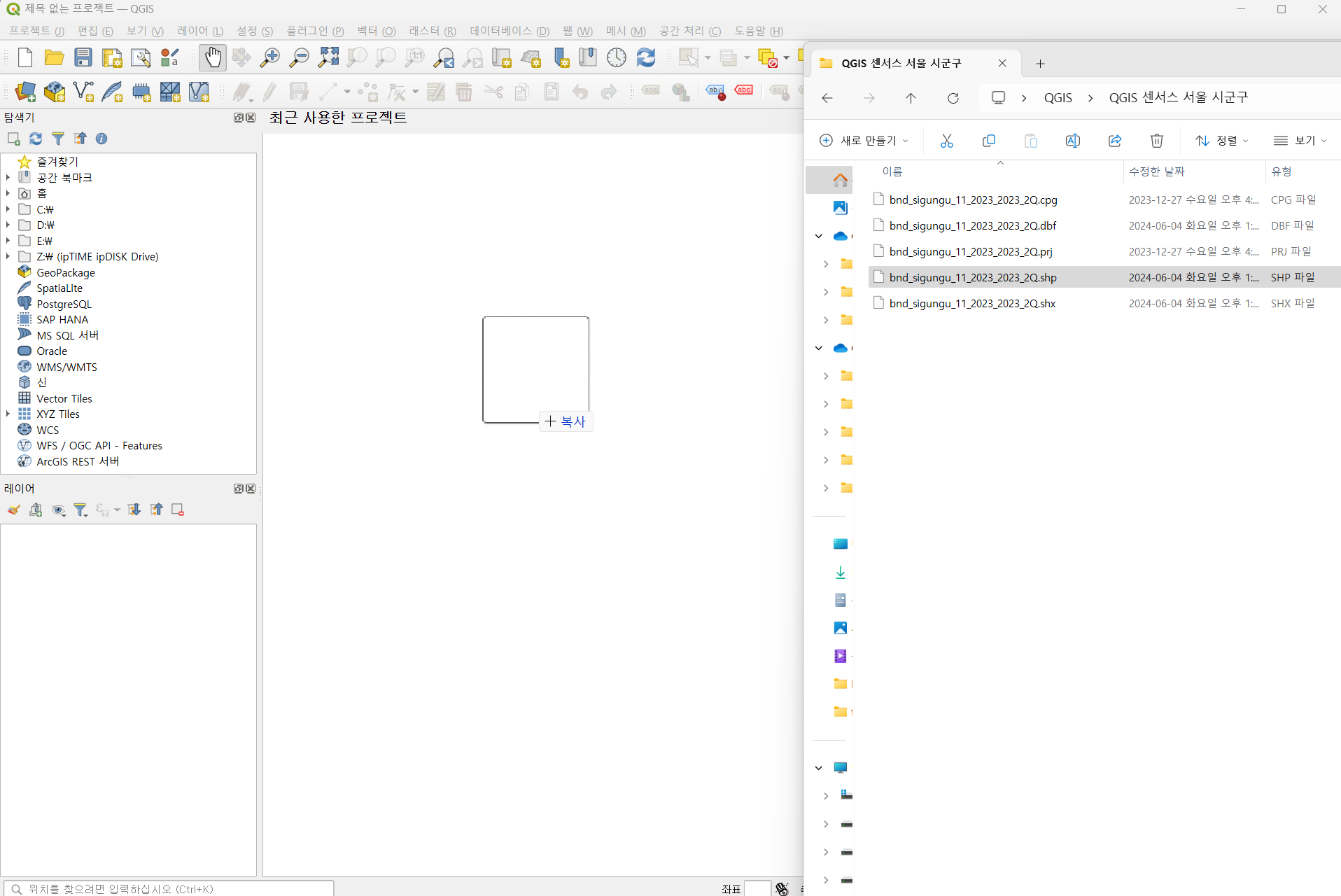Create a new Shapefile layer
This screenshot has width=1341, height=896.
[83, 92]
